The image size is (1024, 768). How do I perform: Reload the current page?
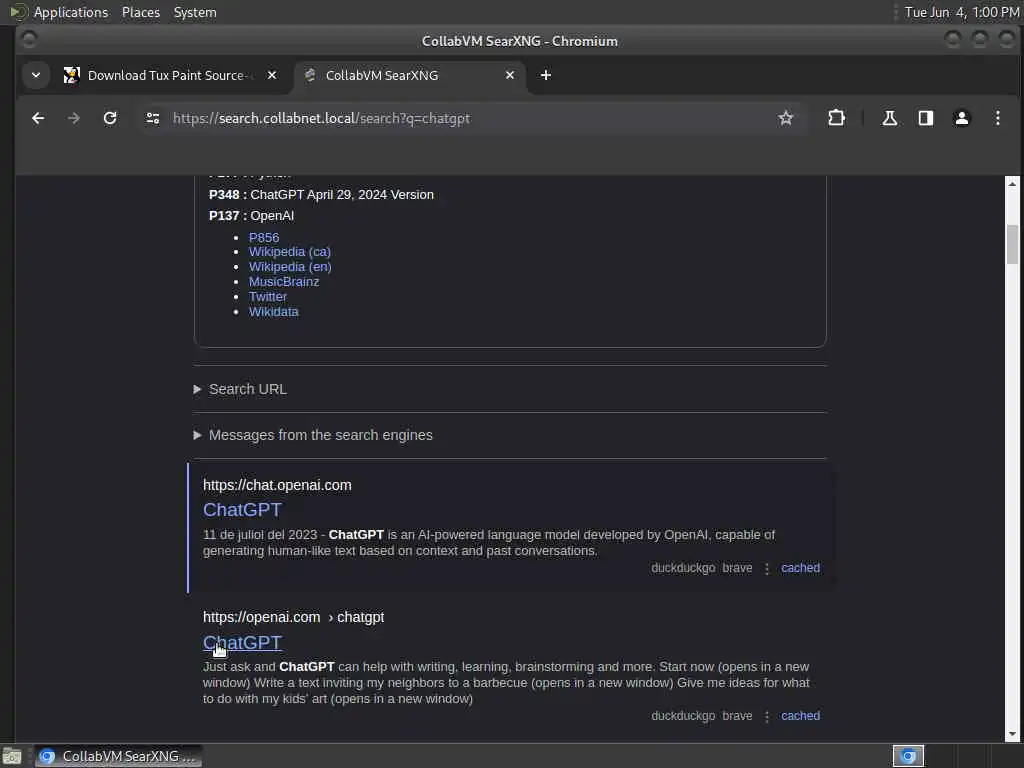coord(110,118)
